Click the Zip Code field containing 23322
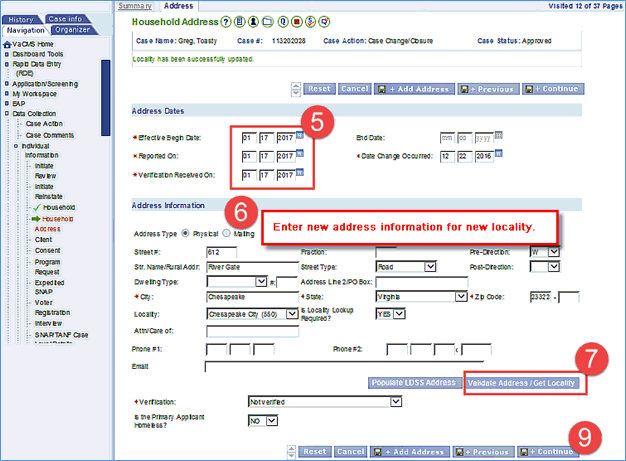This screenshot has height=461, width=626. point(541,297)
